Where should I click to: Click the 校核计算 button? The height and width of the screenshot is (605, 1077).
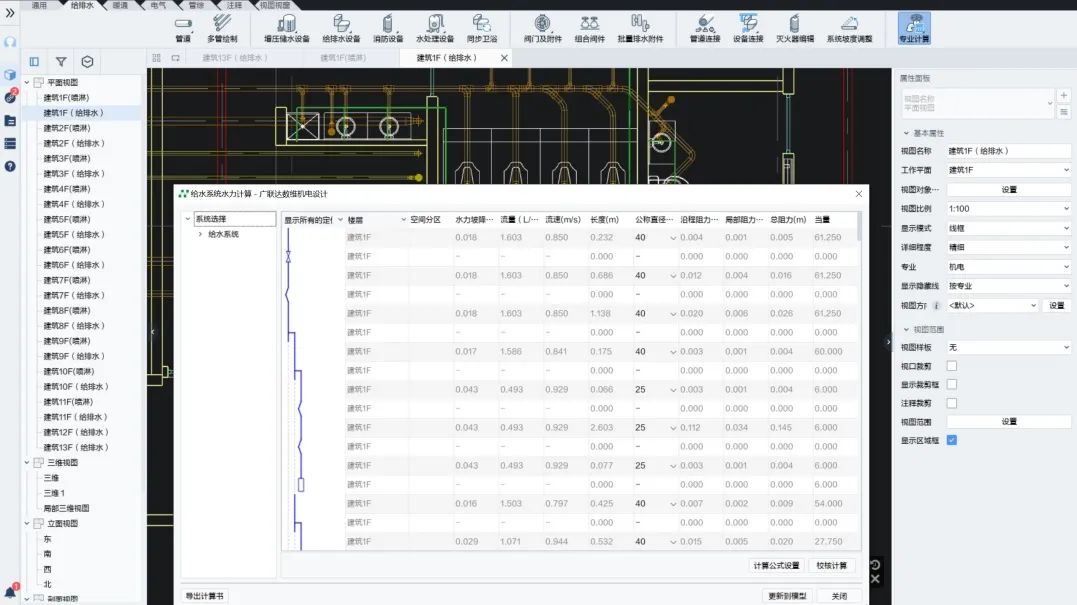pos(832,566)
